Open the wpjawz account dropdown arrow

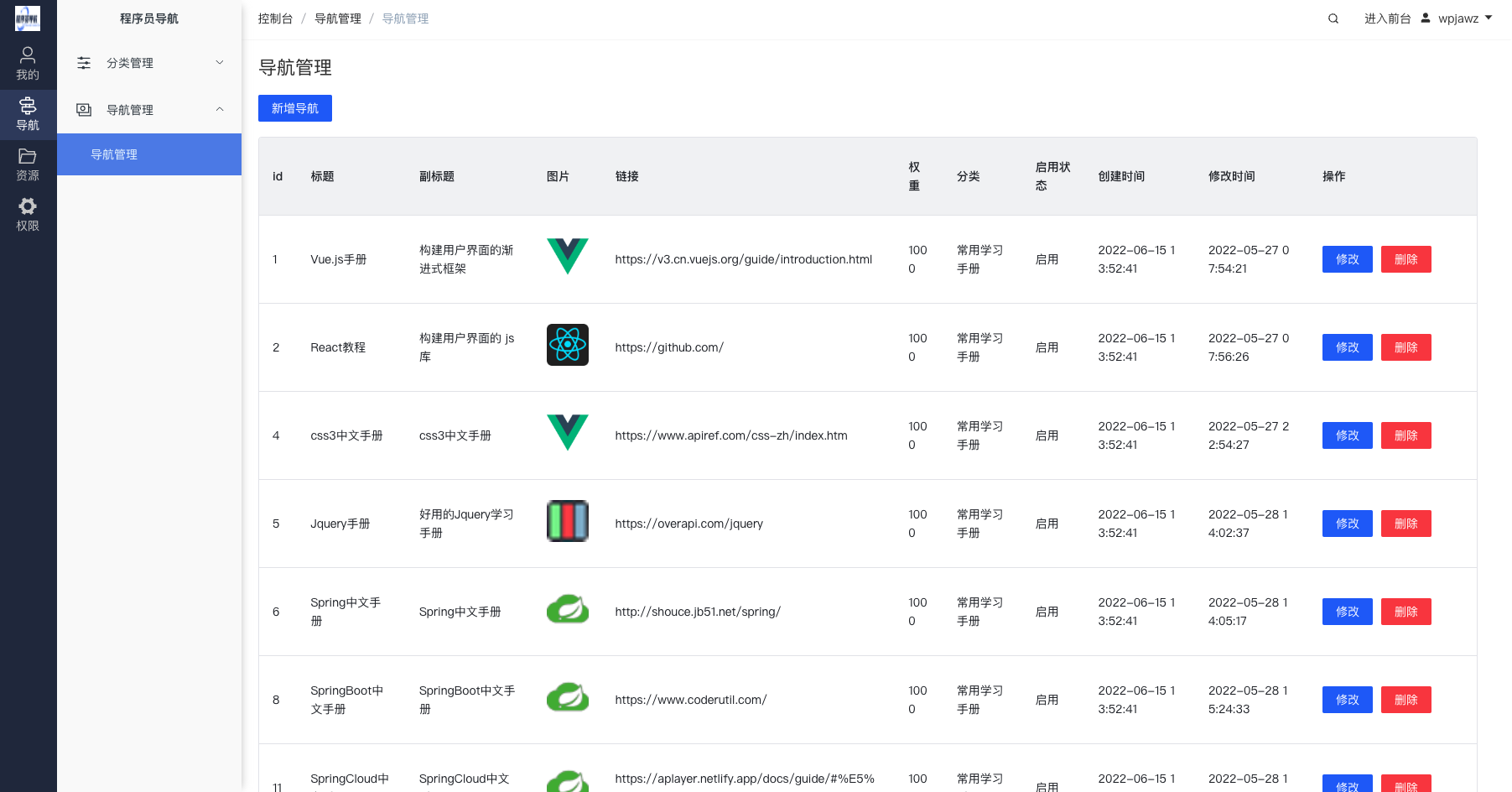pos(1489,18)
